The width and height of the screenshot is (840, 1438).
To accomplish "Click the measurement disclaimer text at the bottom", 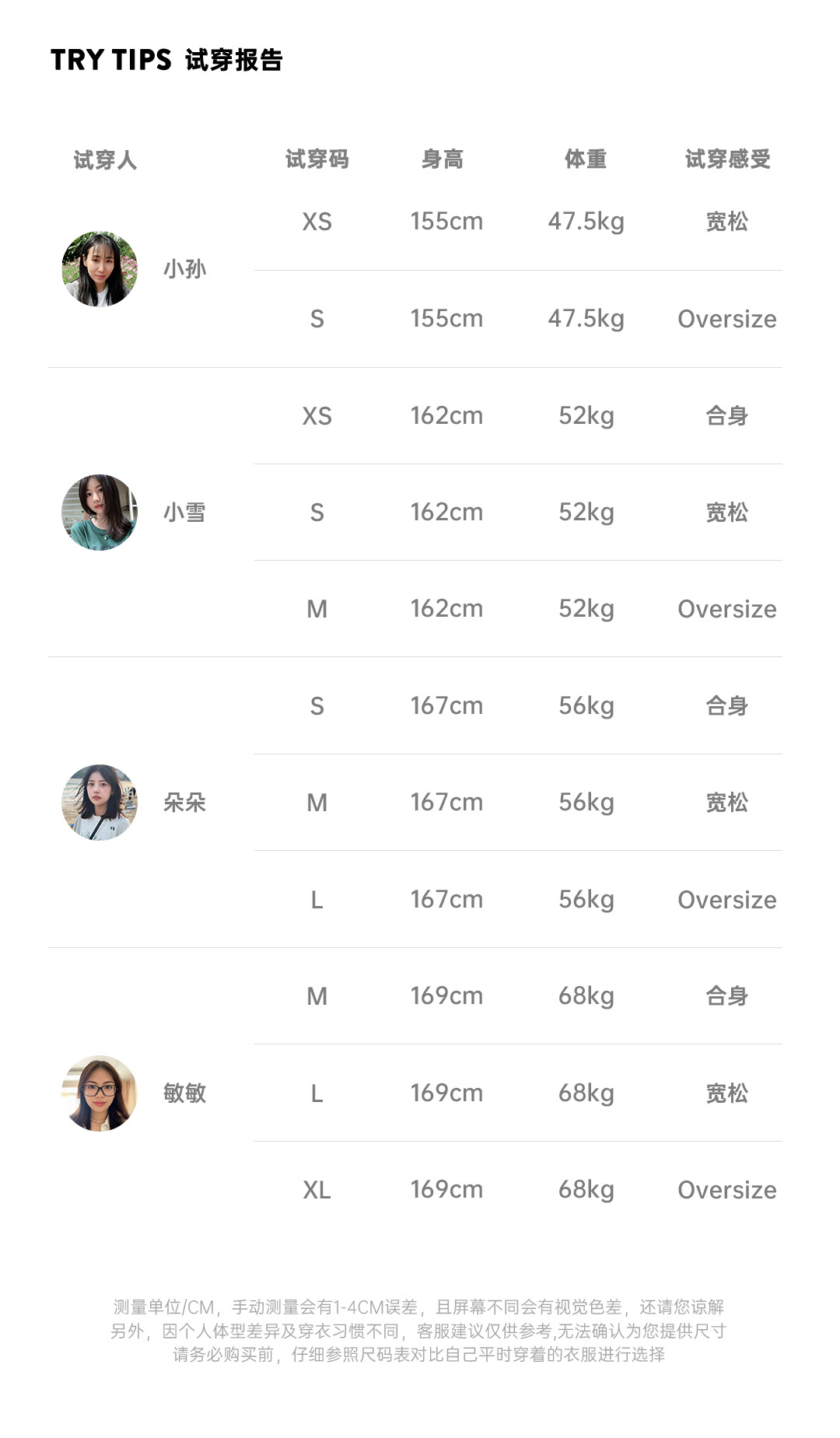I will click(x=418, y=1331).
